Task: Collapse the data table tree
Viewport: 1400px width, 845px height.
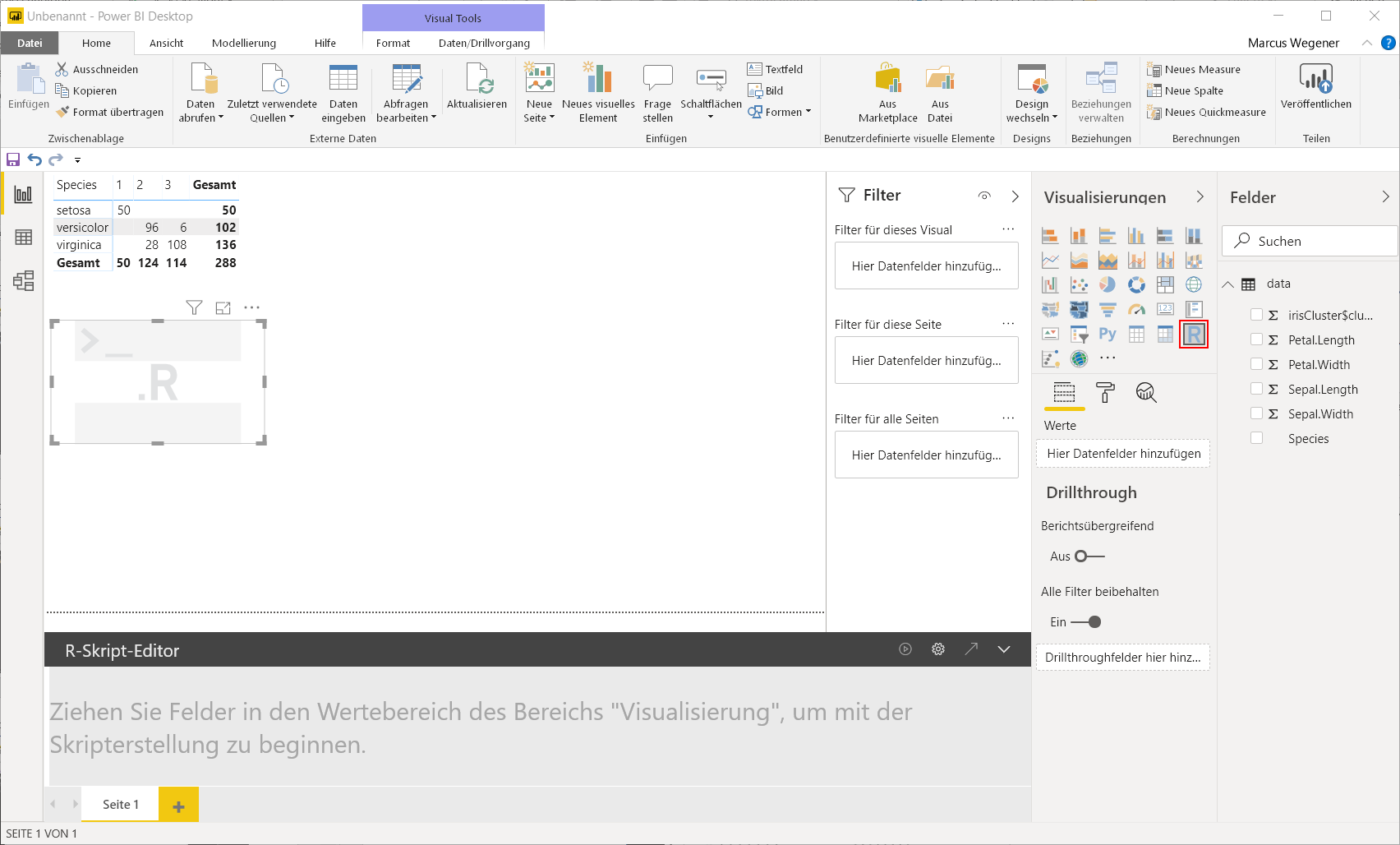Action: pos(1228,284)
